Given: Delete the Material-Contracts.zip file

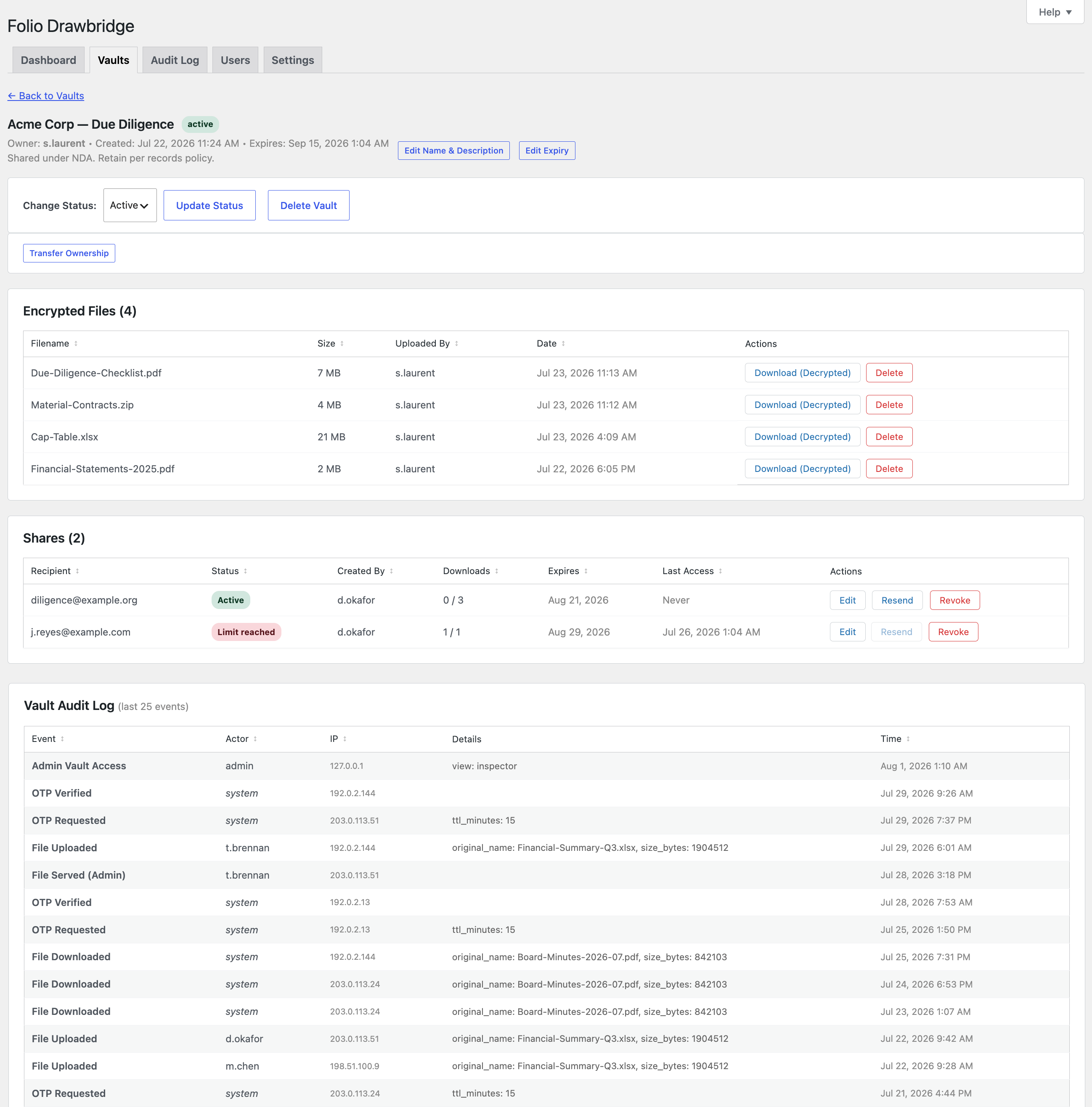Looking at the screenshot, I should pyautogui.click(x=888, y=405).
